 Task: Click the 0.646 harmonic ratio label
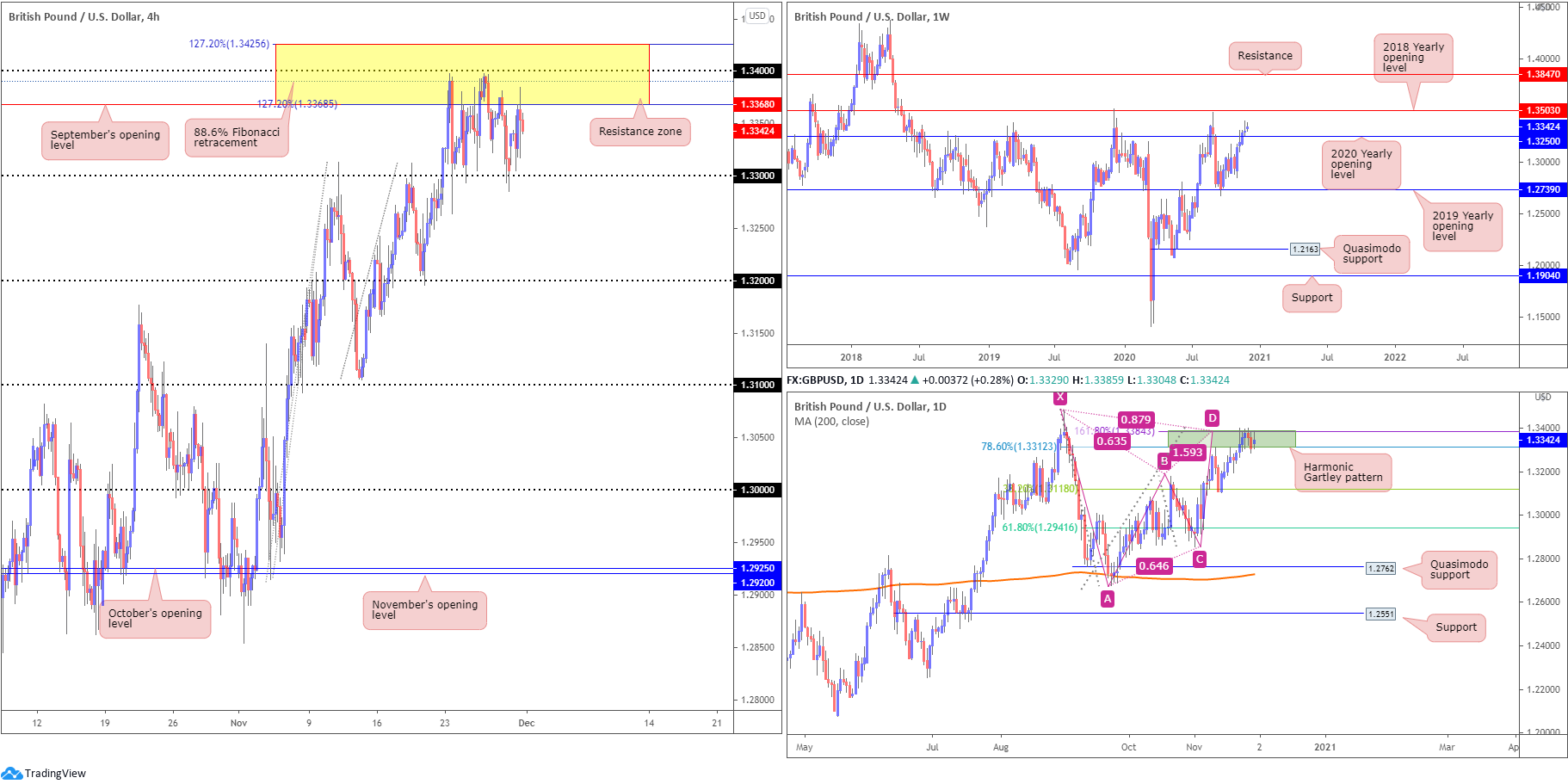click(x=1154, y=566)
